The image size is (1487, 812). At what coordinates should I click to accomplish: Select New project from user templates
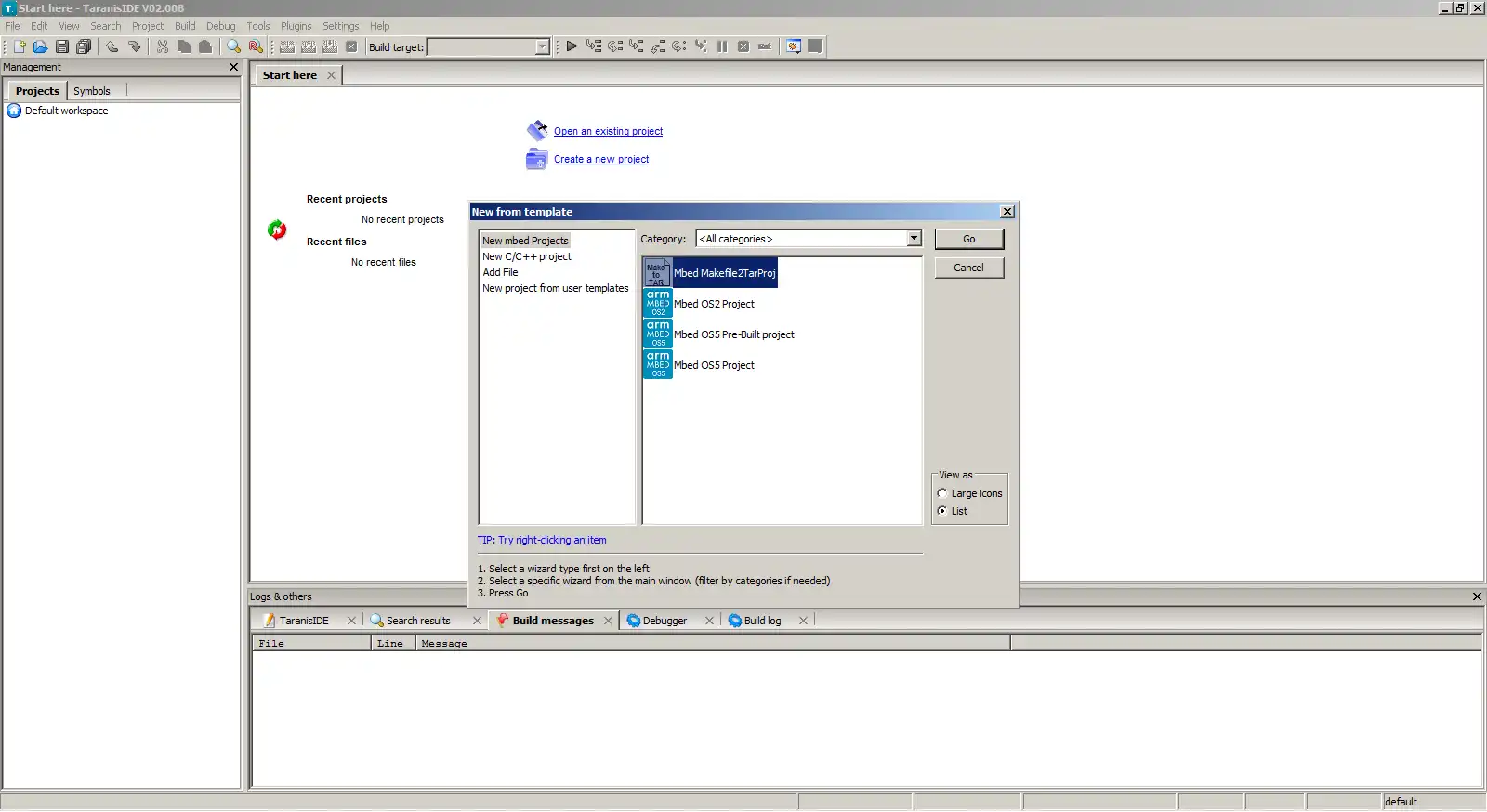[556, 288]
